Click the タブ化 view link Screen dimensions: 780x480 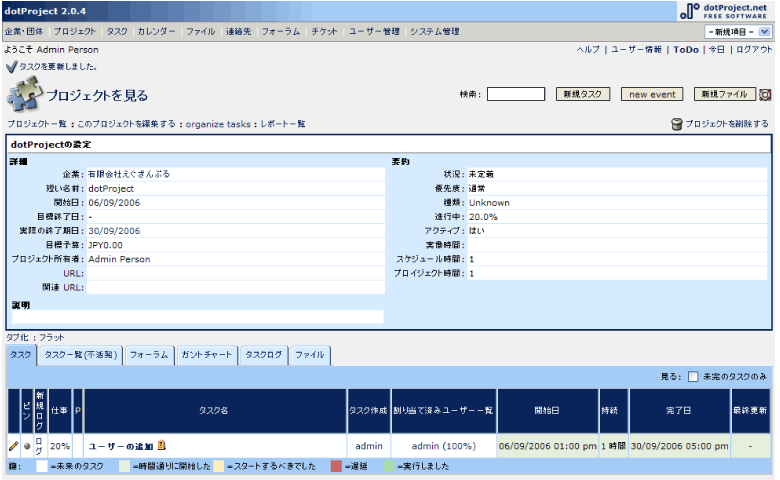pyautogui.click(x=17, y=337)
